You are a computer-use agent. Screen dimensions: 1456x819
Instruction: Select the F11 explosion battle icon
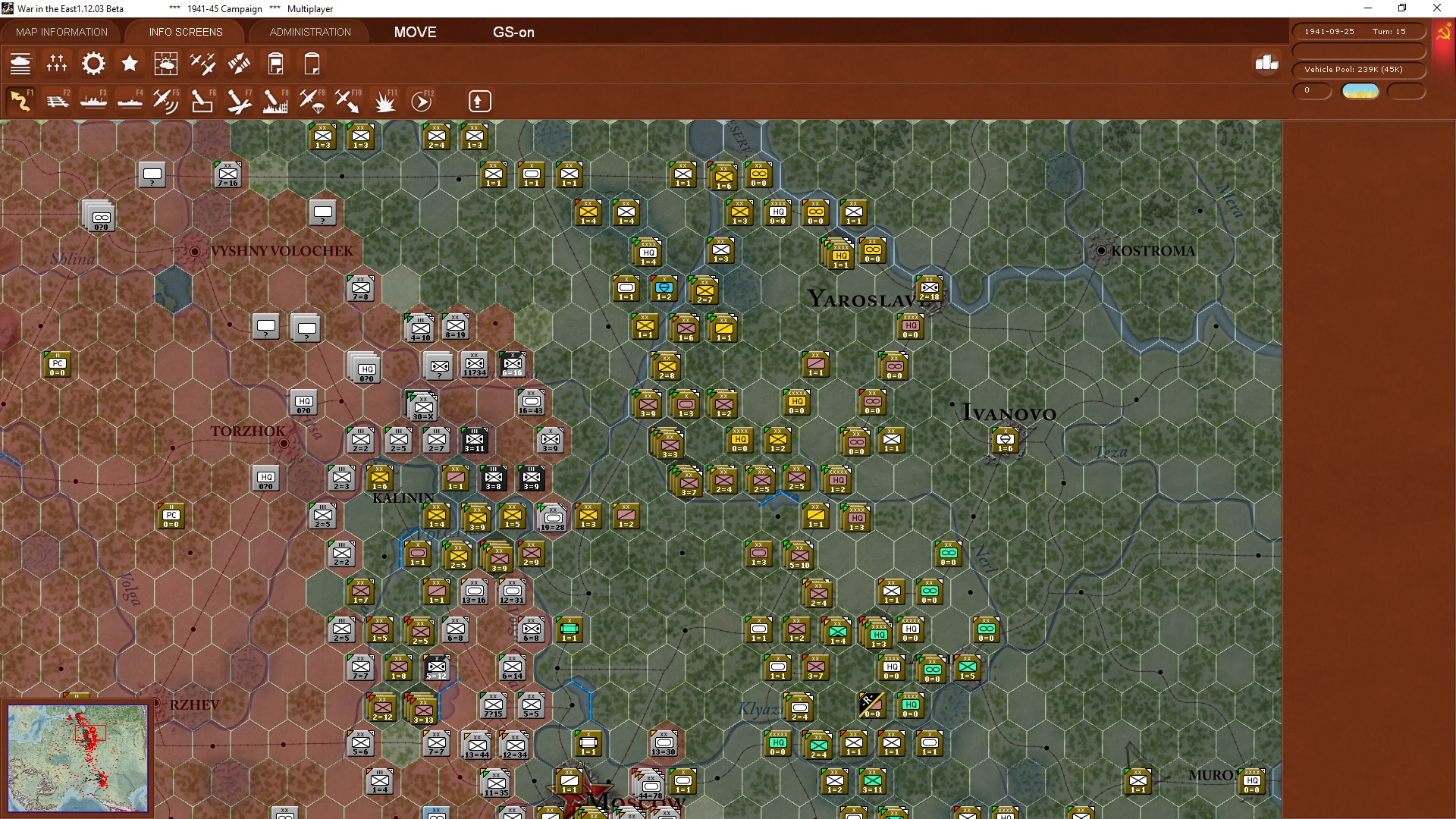point(385,101)
